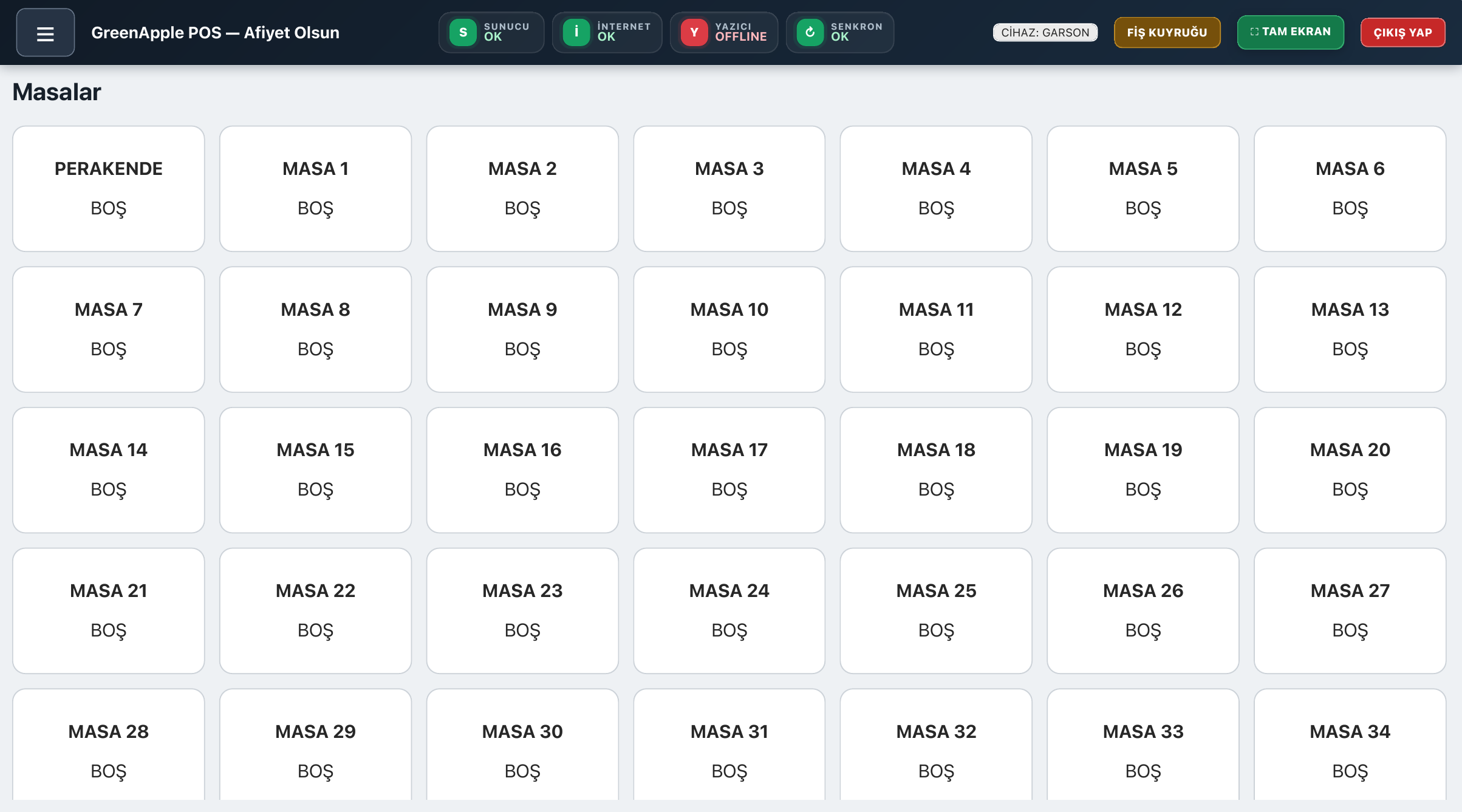1462x812 pixels.
Task: Select Masa 21
Action: coord(109,611)
